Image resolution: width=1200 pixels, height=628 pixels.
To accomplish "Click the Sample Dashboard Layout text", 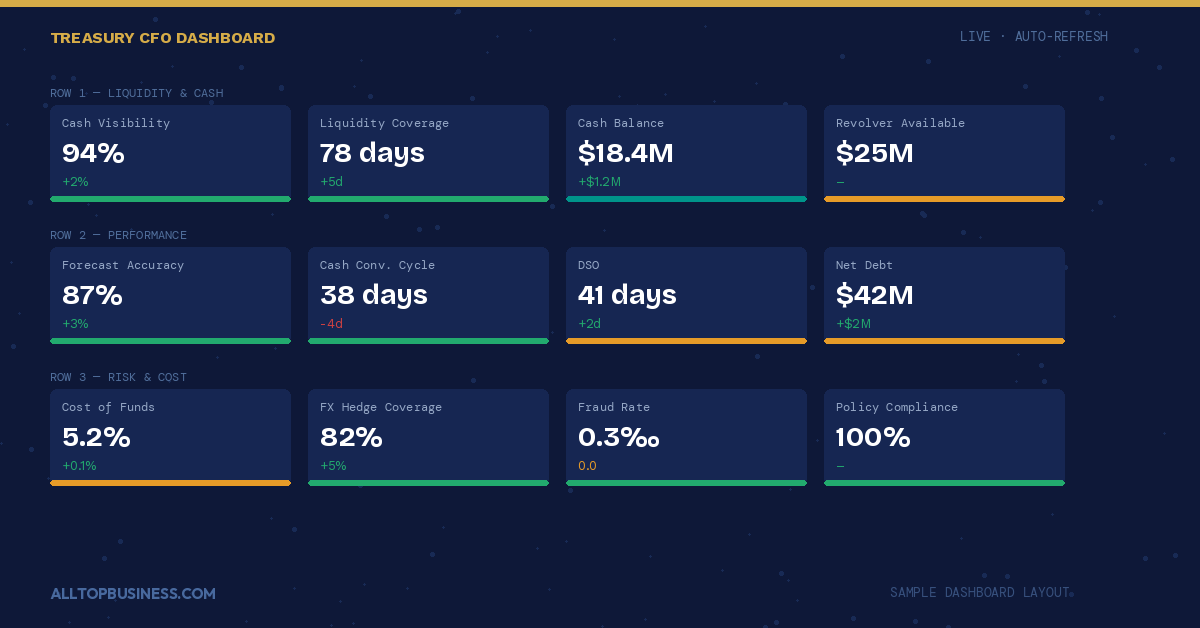I will [980, 592].
